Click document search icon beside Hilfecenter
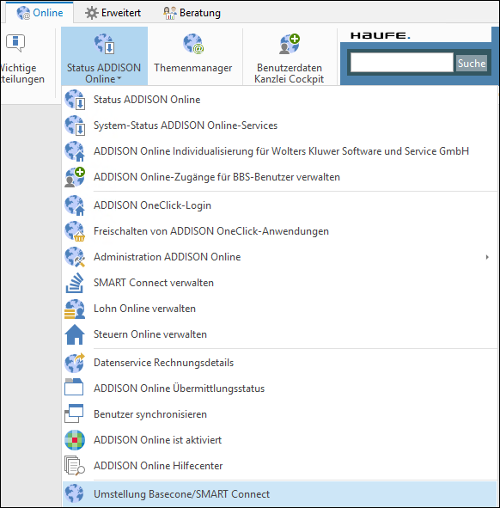This screenshot has width=500, height=508. 74,466
